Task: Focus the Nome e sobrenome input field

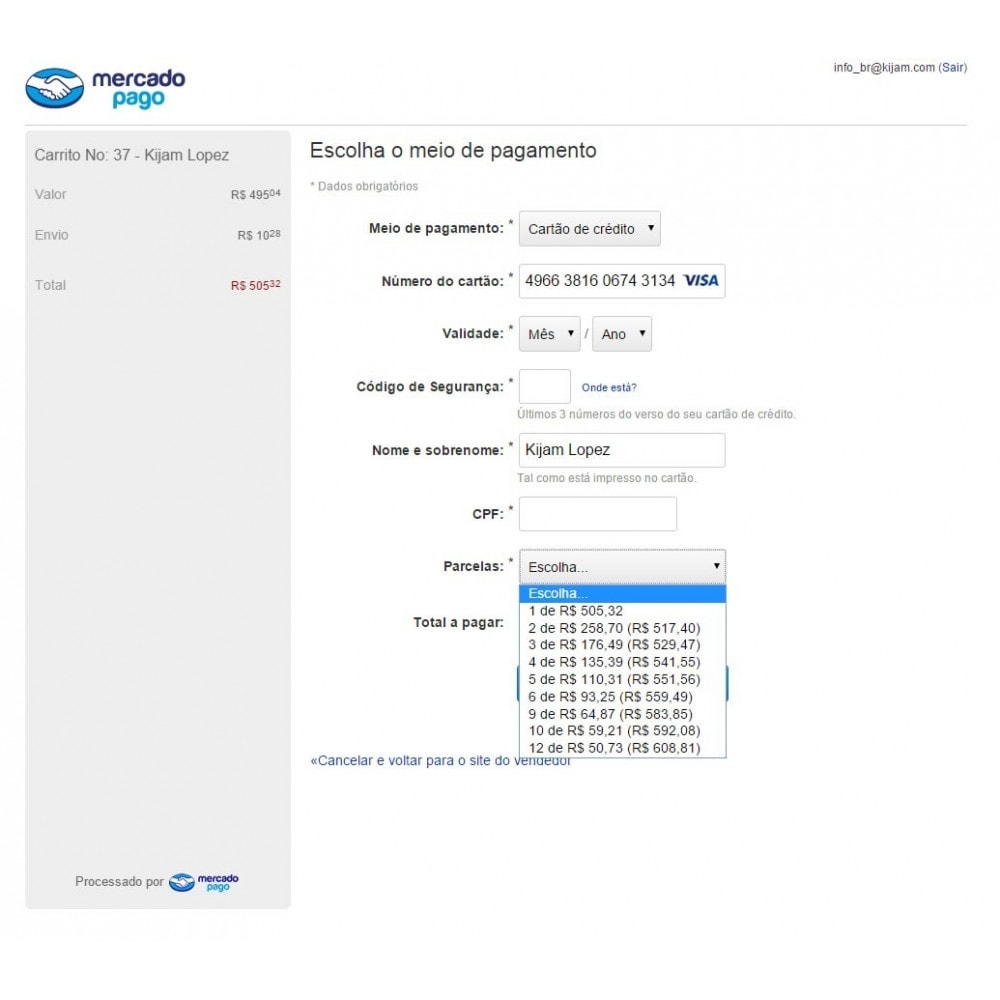Action: click(622, 450)
